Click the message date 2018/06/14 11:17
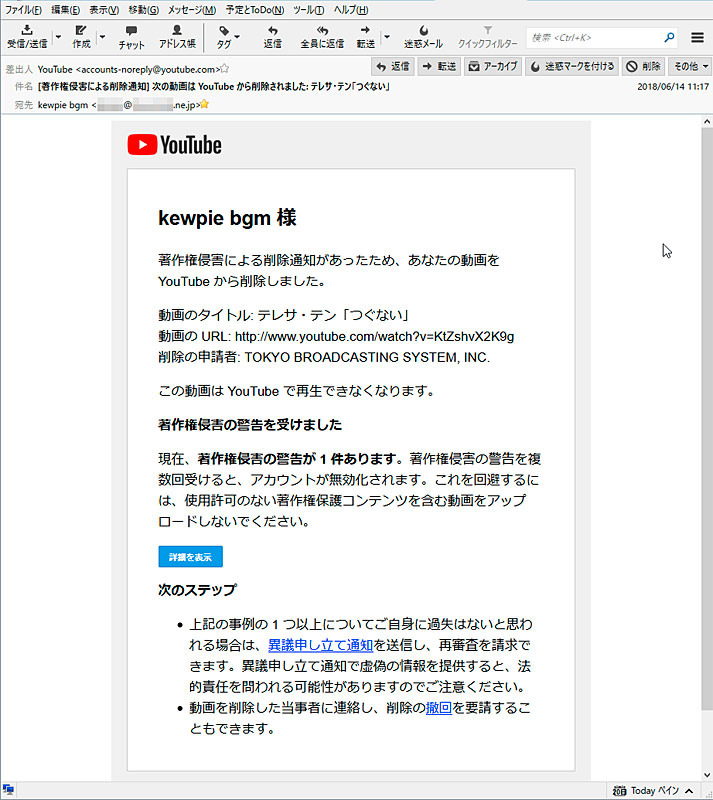The width and height of the screenshot is (713, 800). pos(673,87)
